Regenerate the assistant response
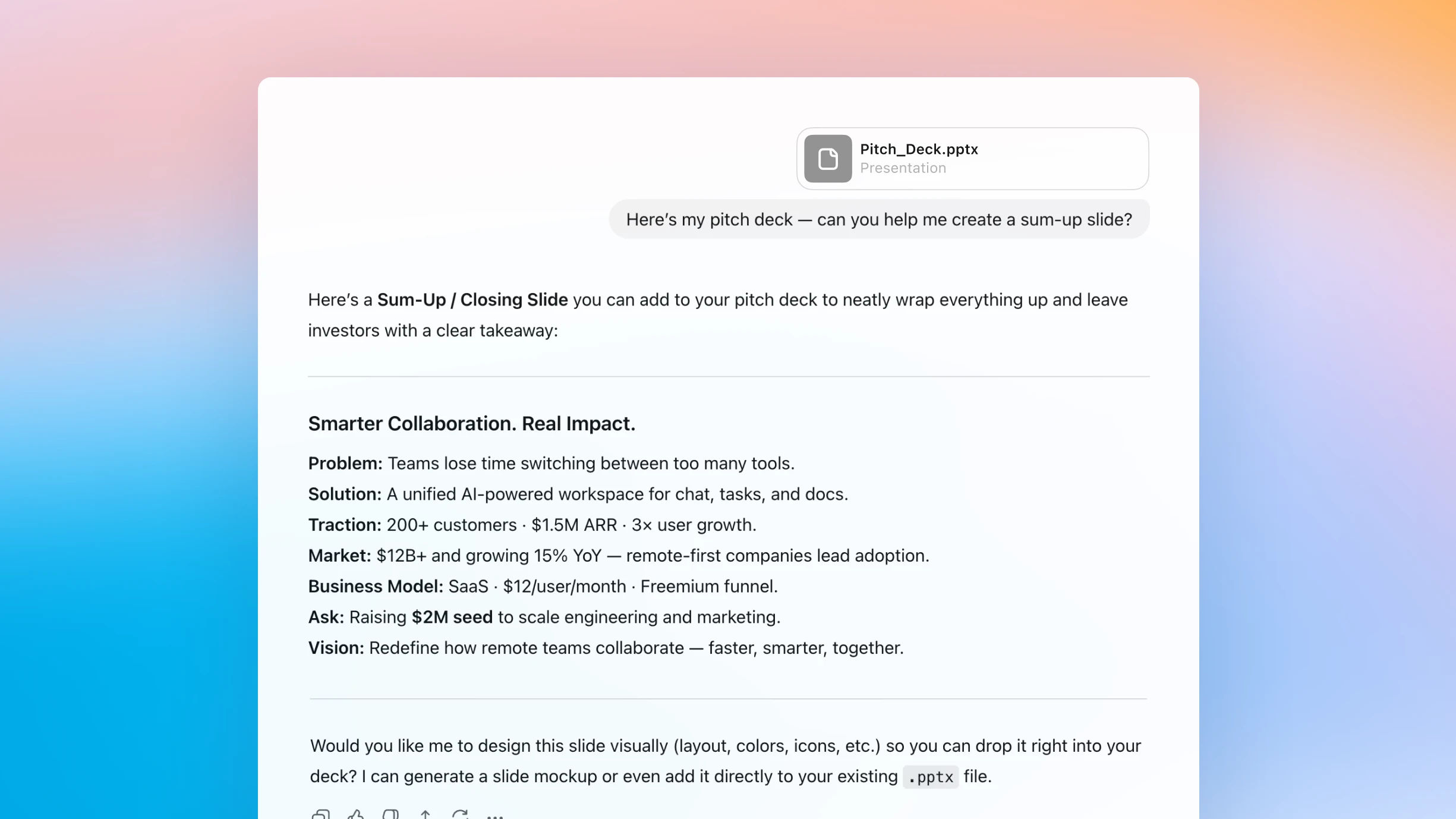This screenshot has width=1456, height=819. 460,814
